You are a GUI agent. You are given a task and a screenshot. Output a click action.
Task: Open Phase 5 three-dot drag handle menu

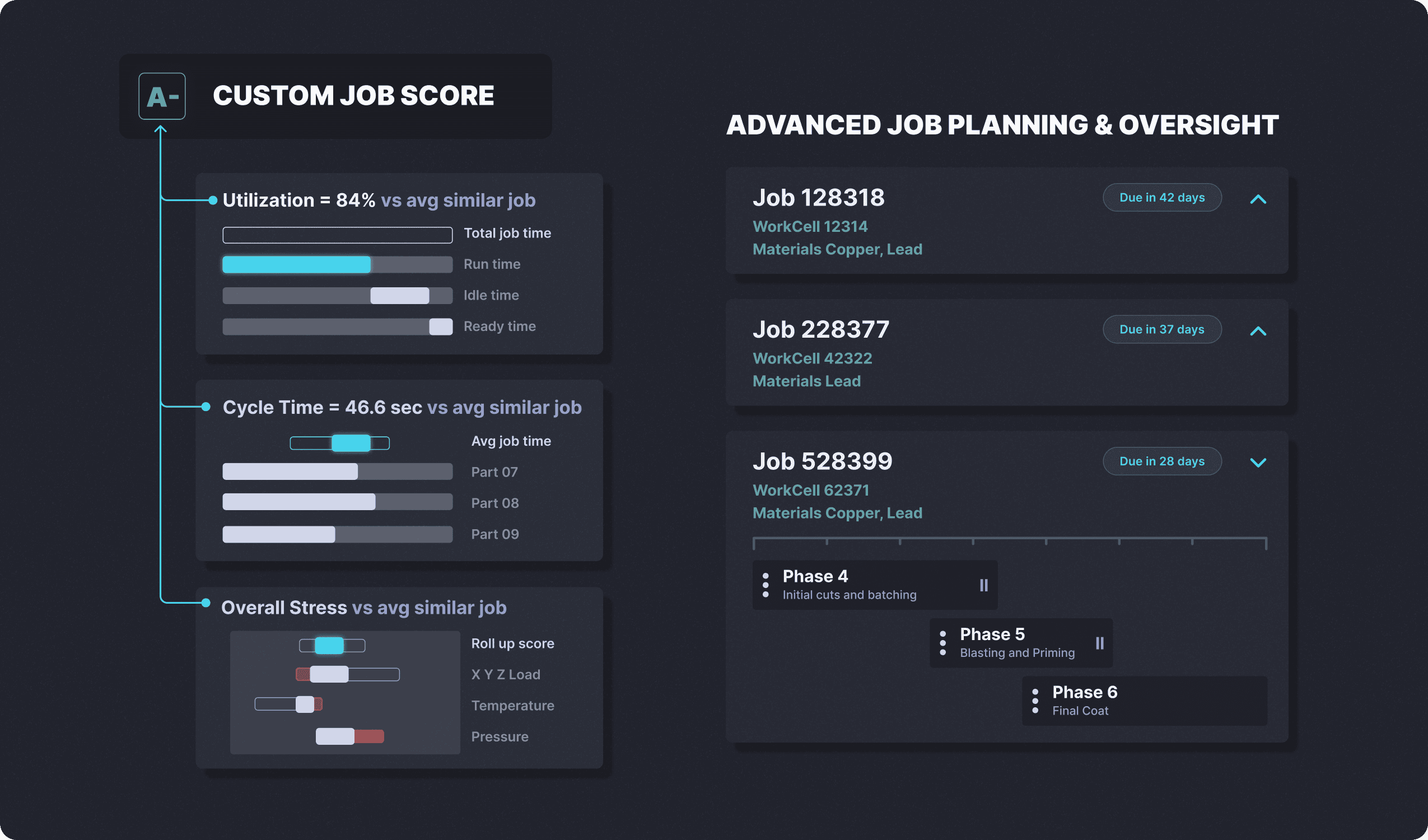click(x=942, y=643)
